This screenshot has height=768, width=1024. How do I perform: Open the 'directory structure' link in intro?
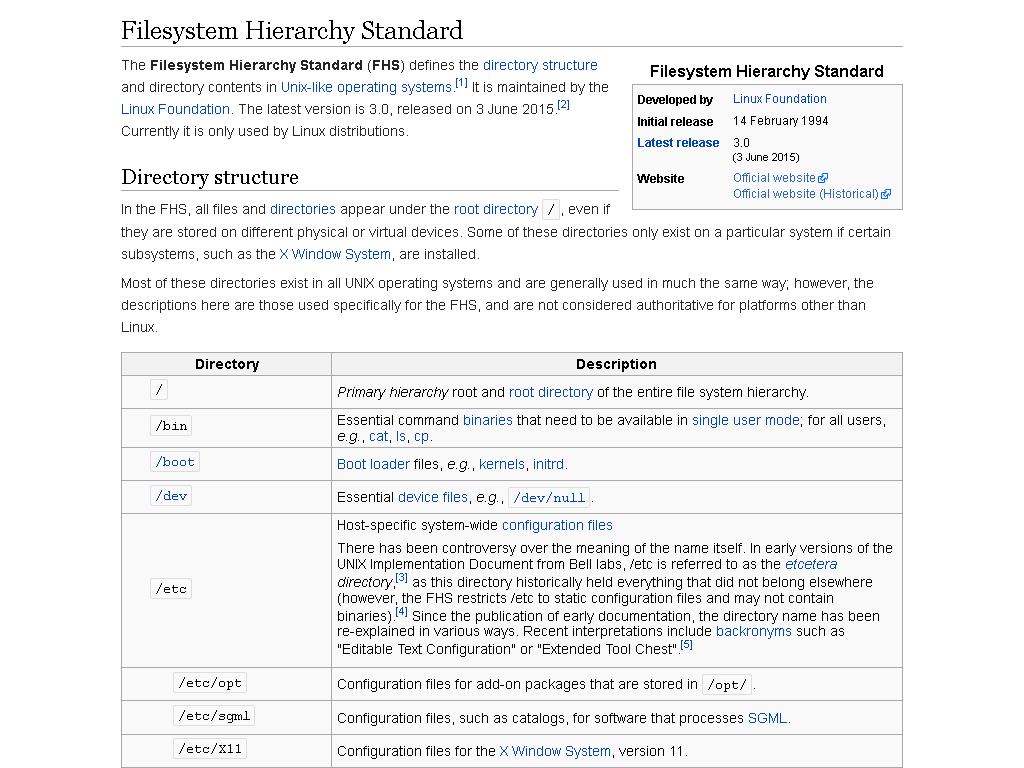(x=540, y=65)
